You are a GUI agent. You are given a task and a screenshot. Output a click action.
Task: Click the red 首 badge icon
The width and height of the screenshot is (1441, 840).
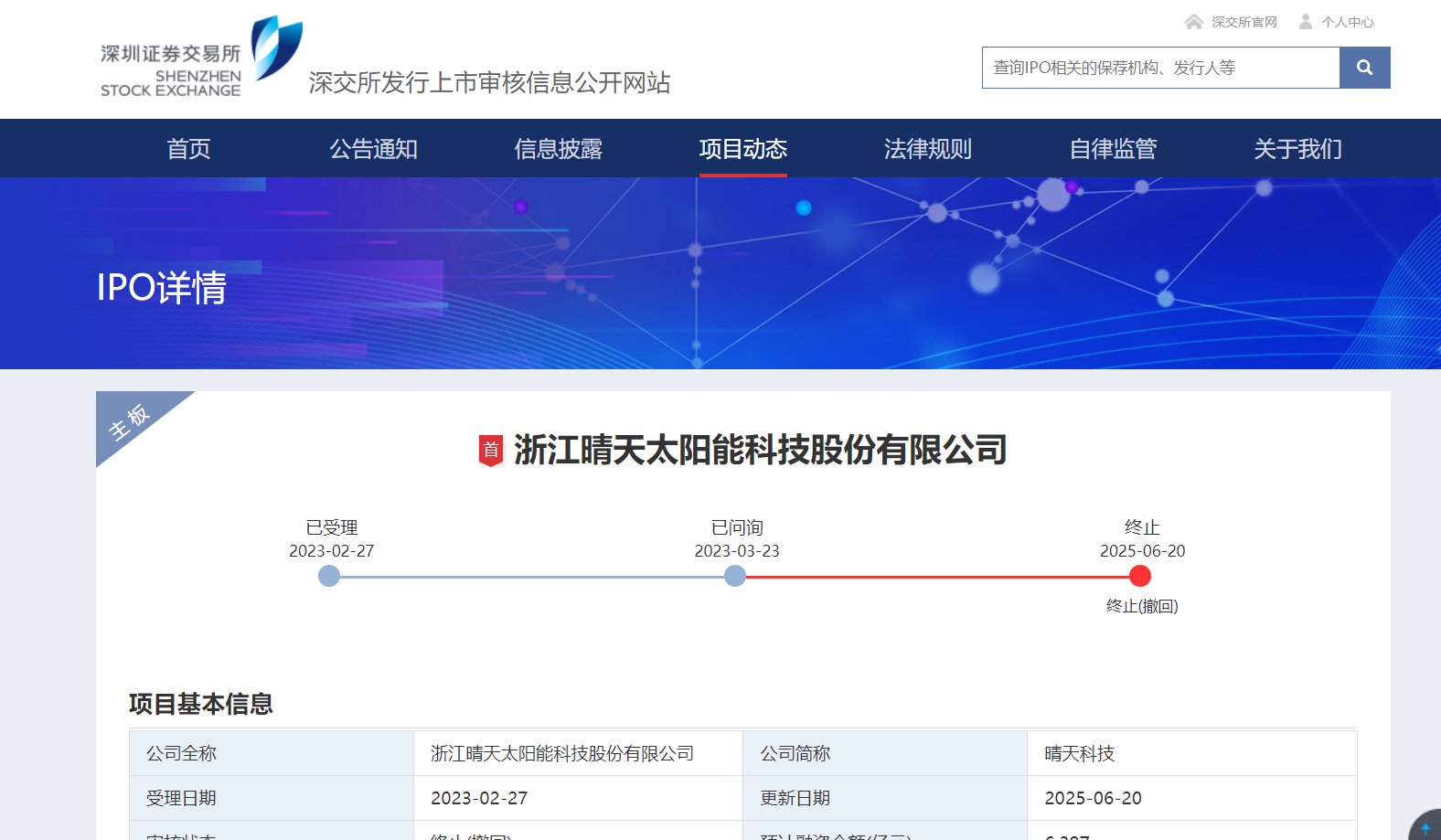click(x=491, y=450)
